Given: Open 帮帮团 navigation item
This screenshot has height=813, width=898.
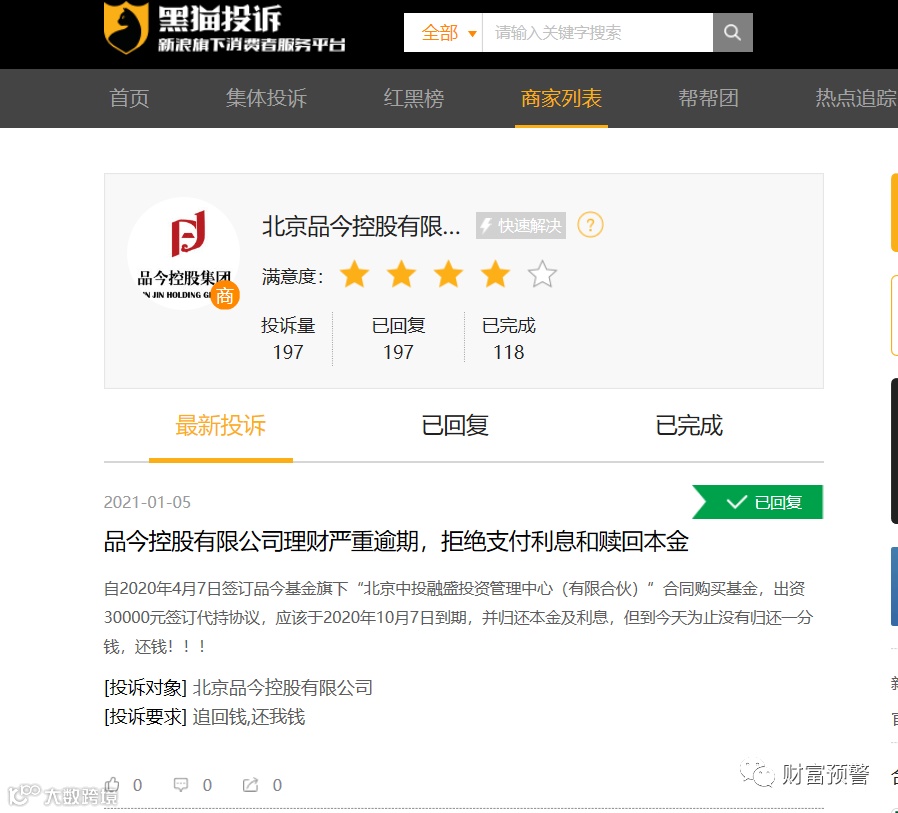Looking at the screenshot, I should point(708,98).
